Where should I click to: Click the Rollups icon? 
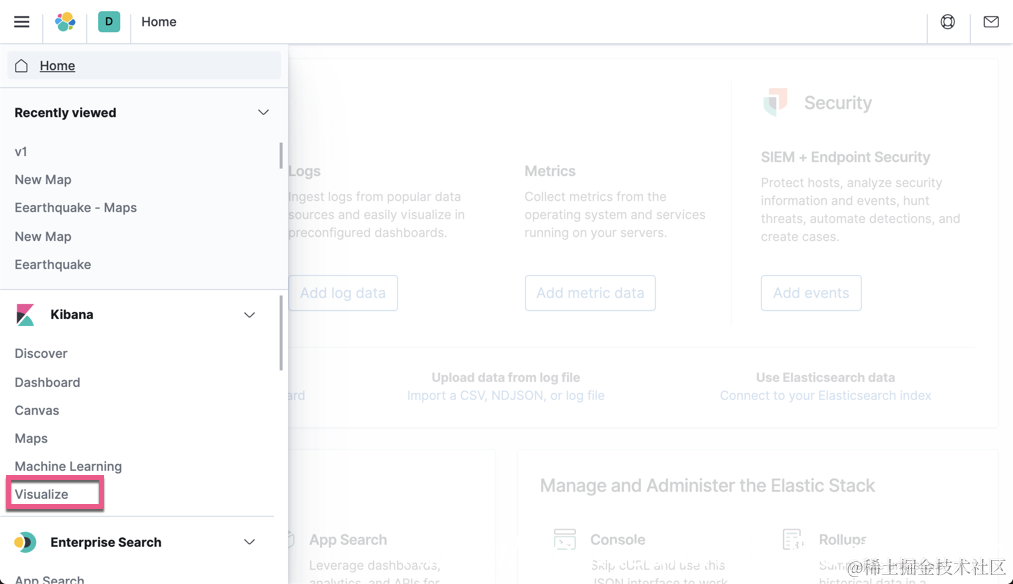[x=792, y=539]
